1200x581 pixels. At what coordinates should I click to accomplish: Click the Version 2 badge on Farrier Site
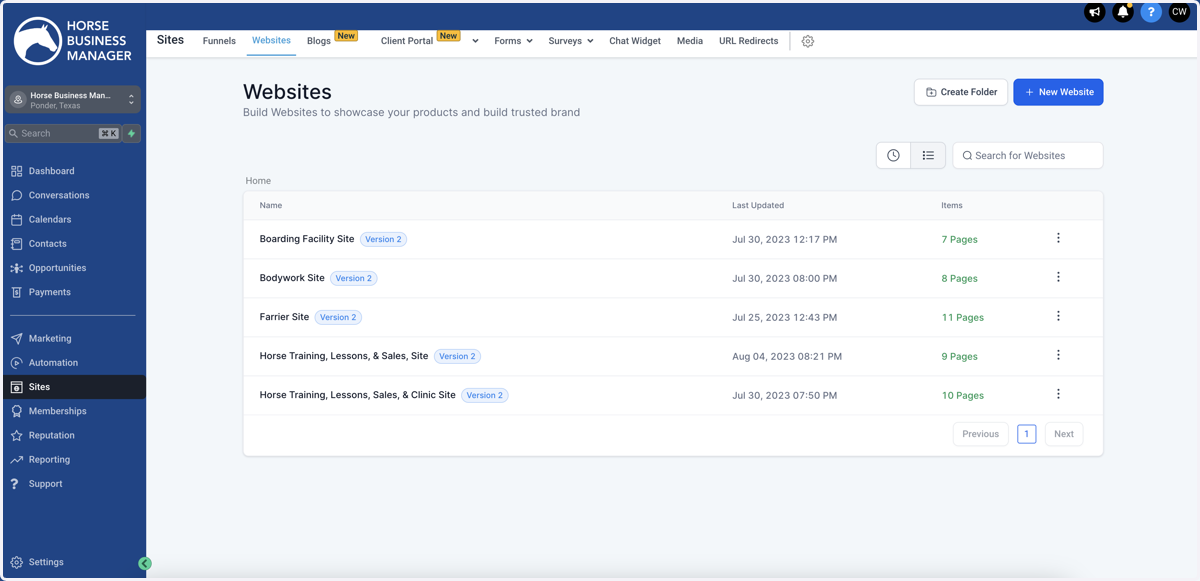(x=338, y=317)
